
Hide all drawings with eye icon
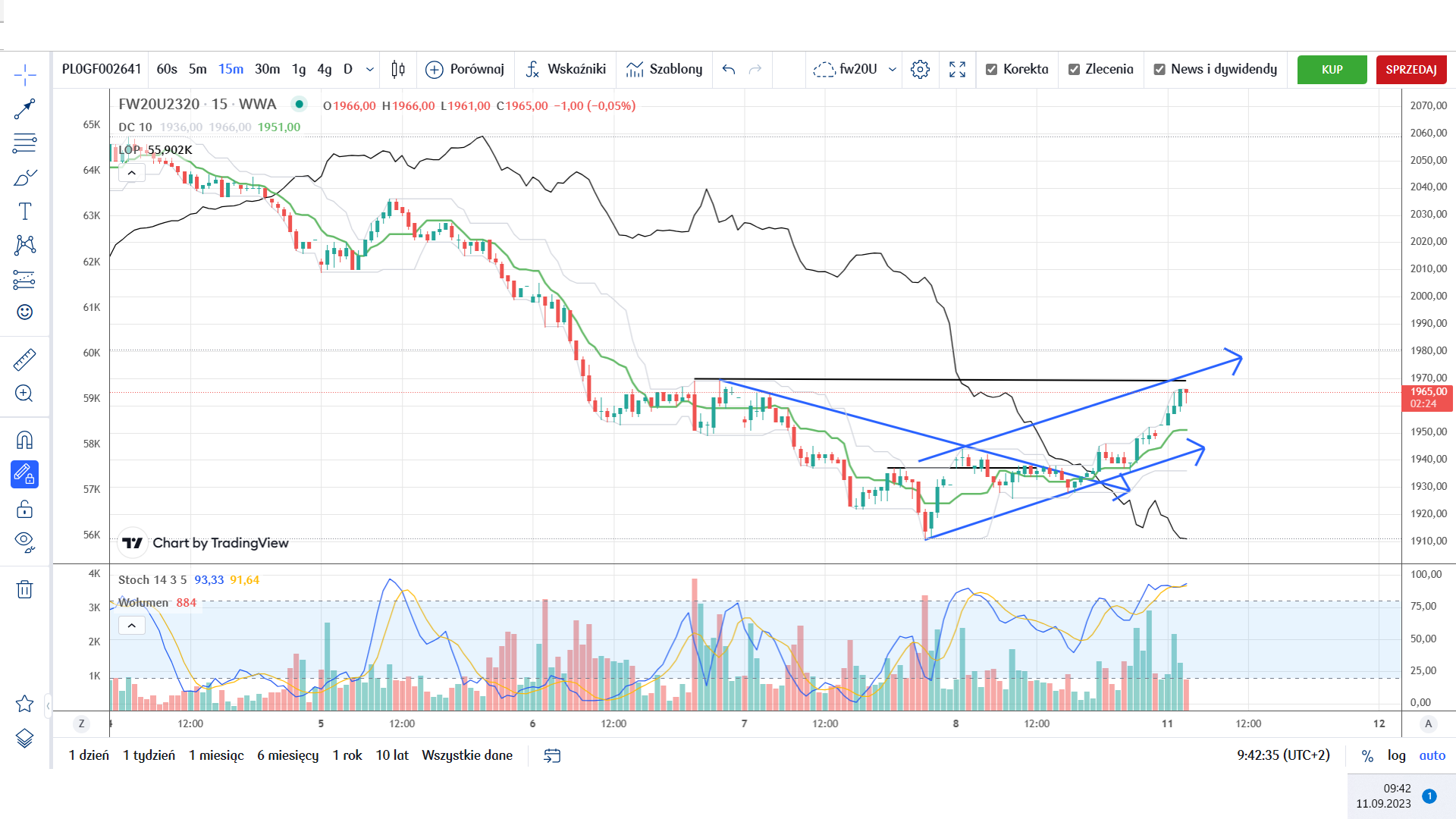click(25, 542)
